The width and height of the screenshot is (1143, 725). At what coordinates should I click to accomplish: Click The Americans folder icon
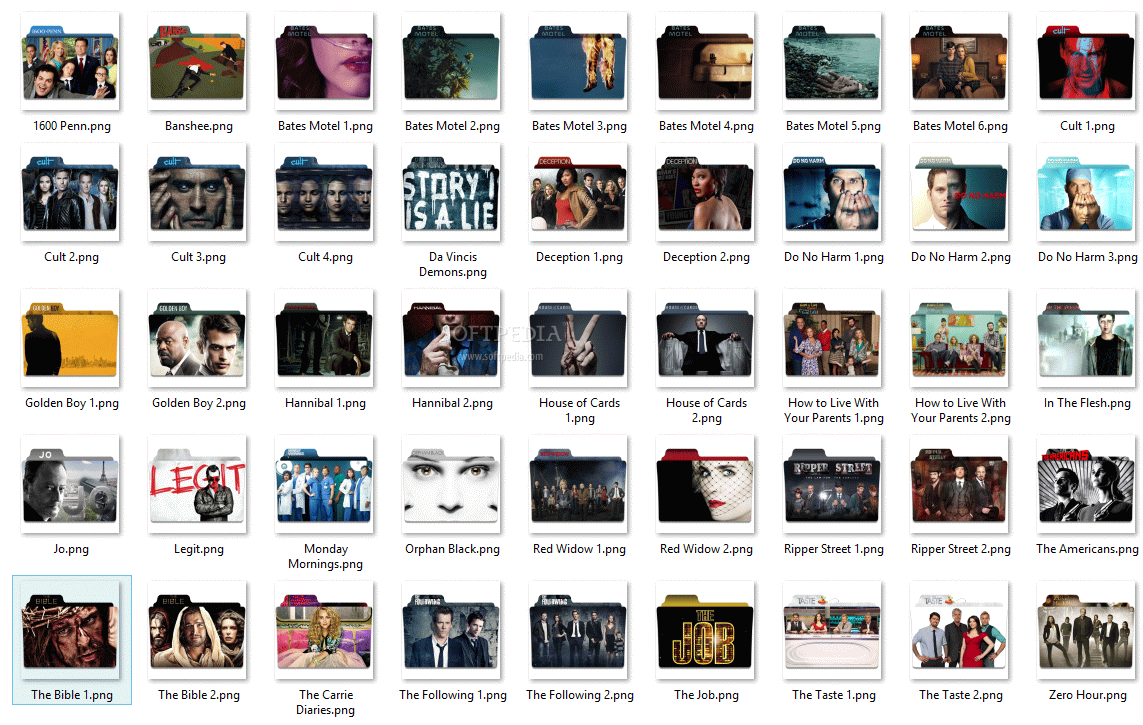pyautogui.click(x=1086, y=485)
